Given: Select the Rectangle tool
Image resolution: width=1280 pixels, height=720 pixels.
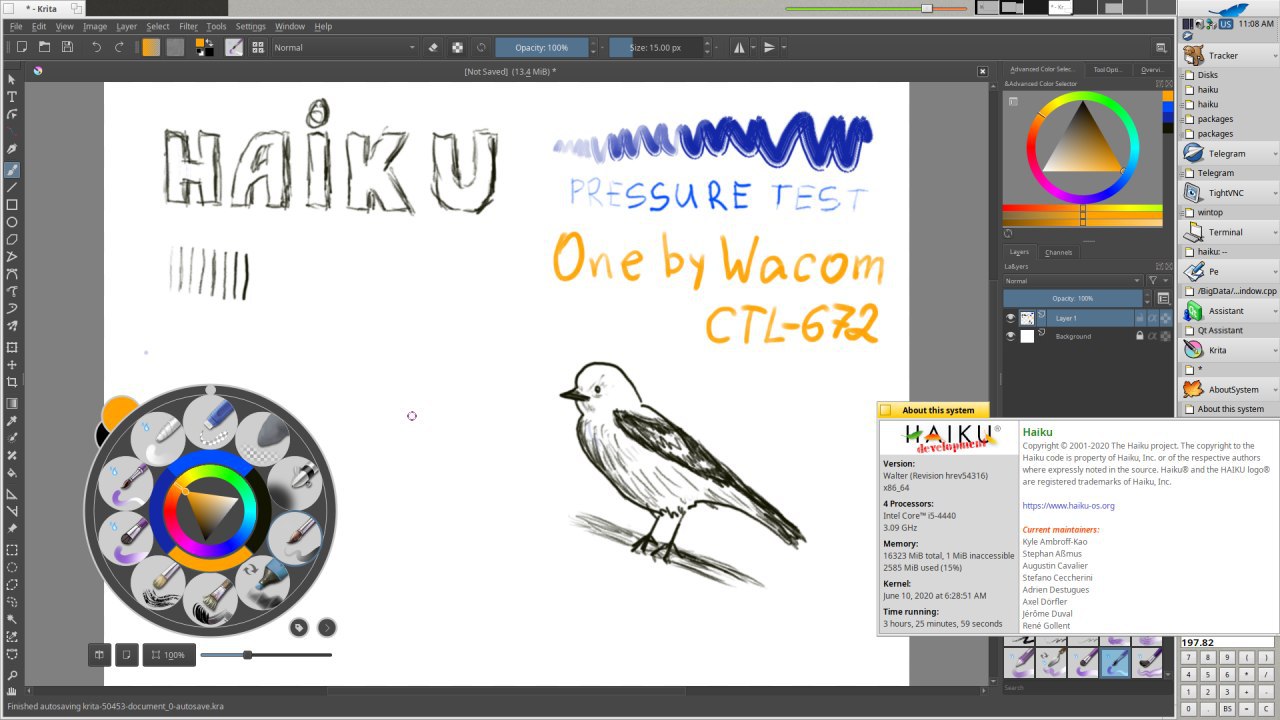Looking at the screenshot, I should (x=12, y=205).
